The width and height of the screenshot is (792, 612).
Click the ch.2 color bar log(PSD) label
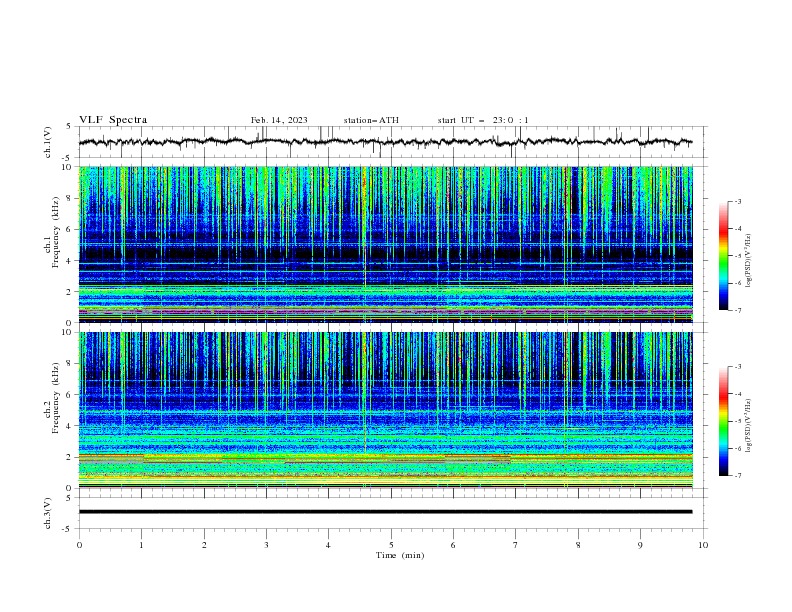748,426
